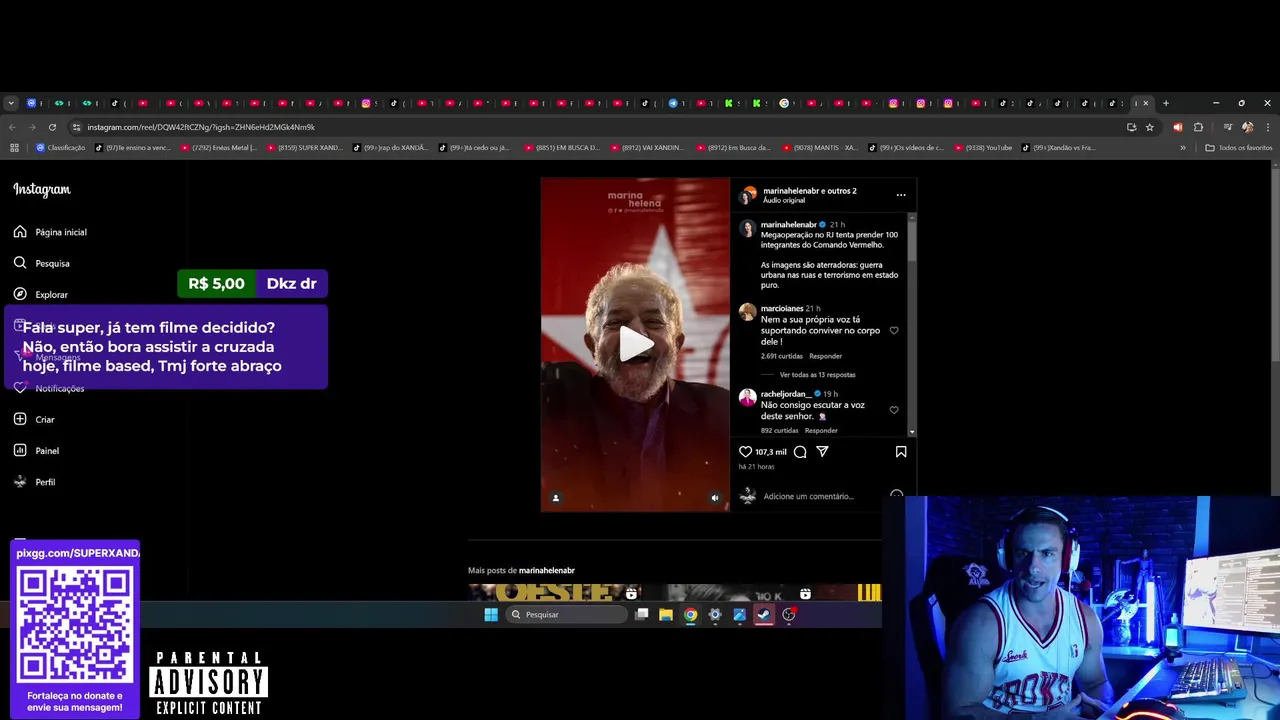Open (8159) SUPER XAND... bookmark

[305, 148]
